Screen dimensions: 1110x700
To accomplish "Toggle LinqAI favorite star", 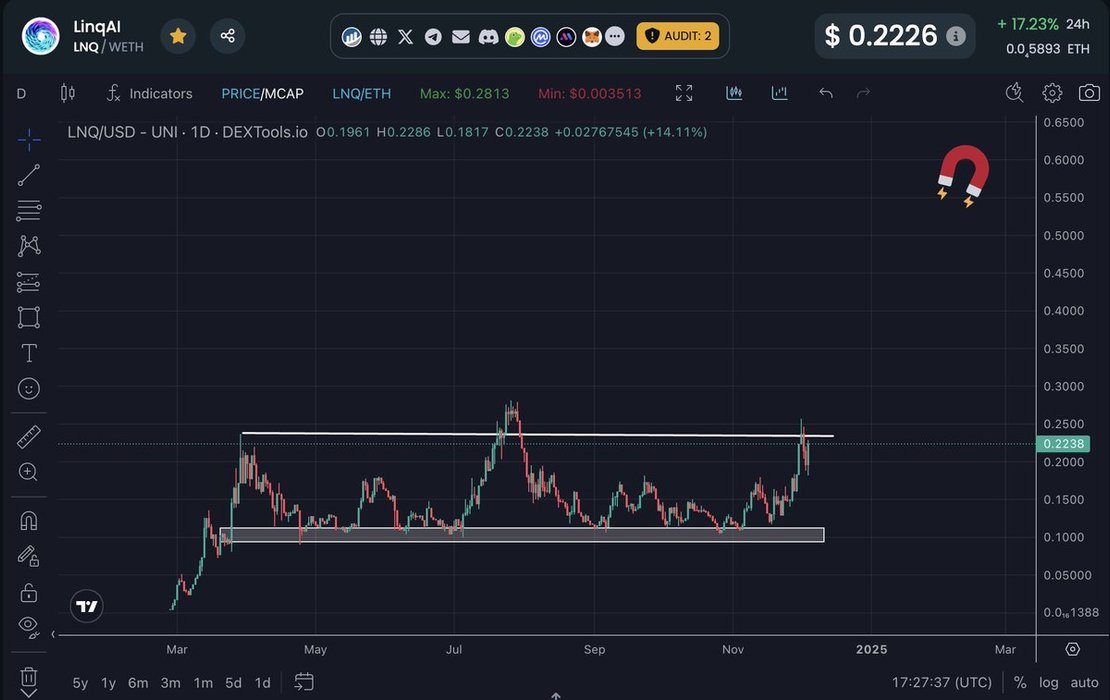I will 178,35.
